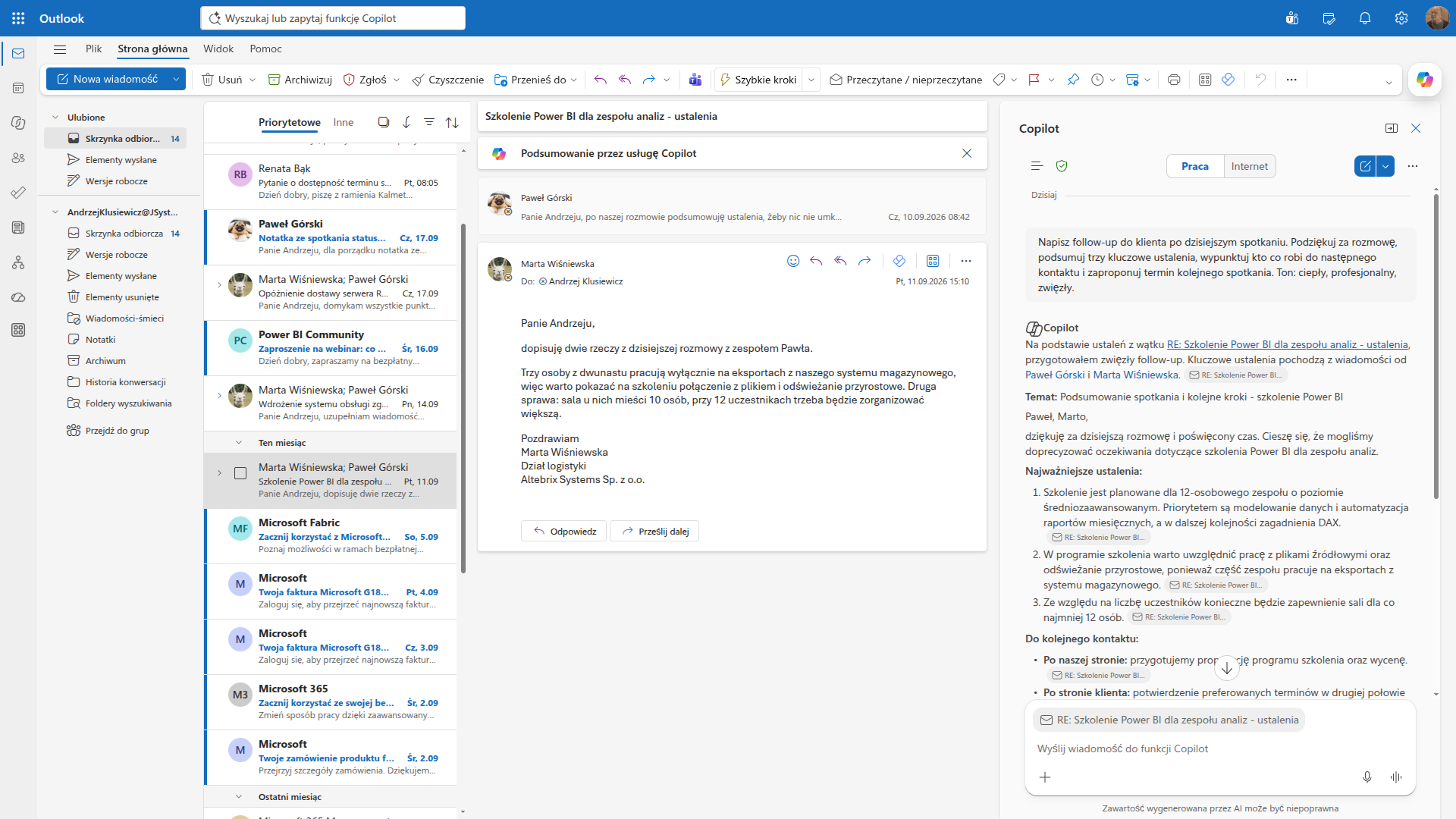Open Copilot colorful icon at ribbon end
Image resolution: width=1456 pixels, height=819 pixels.
point(1424,80)
